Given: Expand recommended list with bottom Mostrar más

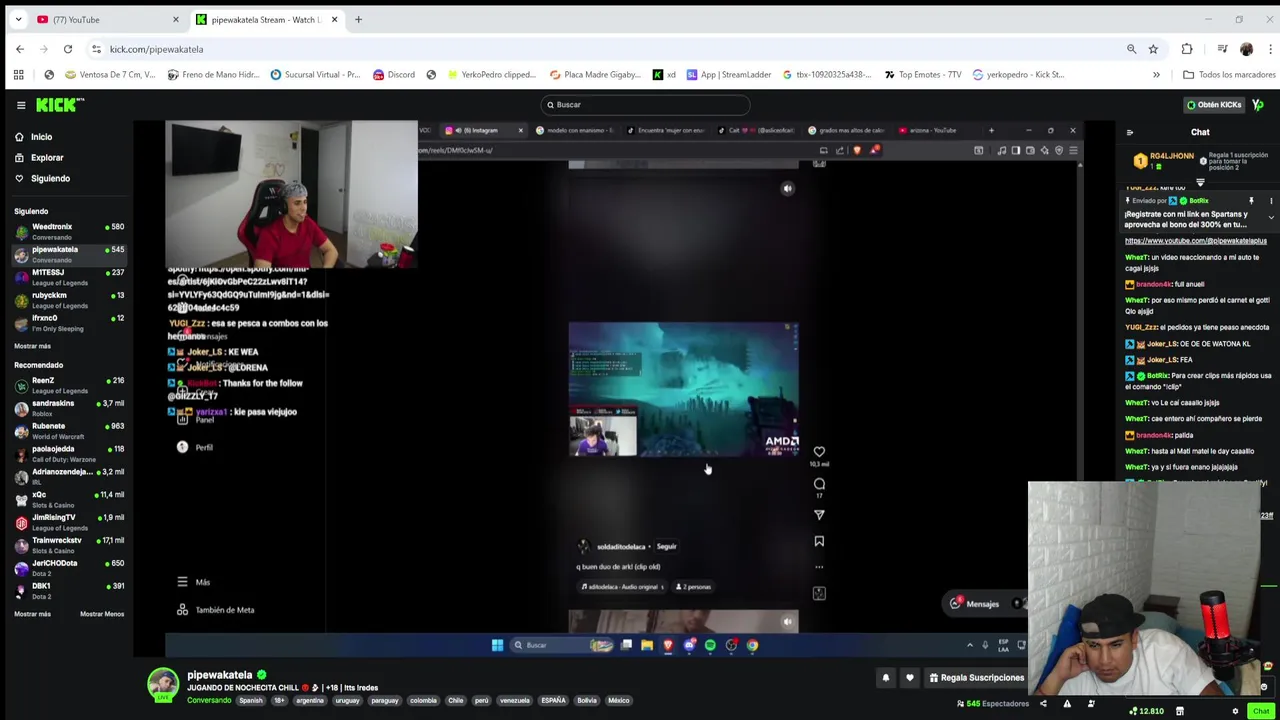Looking at the screenshot, I should 32,614.
